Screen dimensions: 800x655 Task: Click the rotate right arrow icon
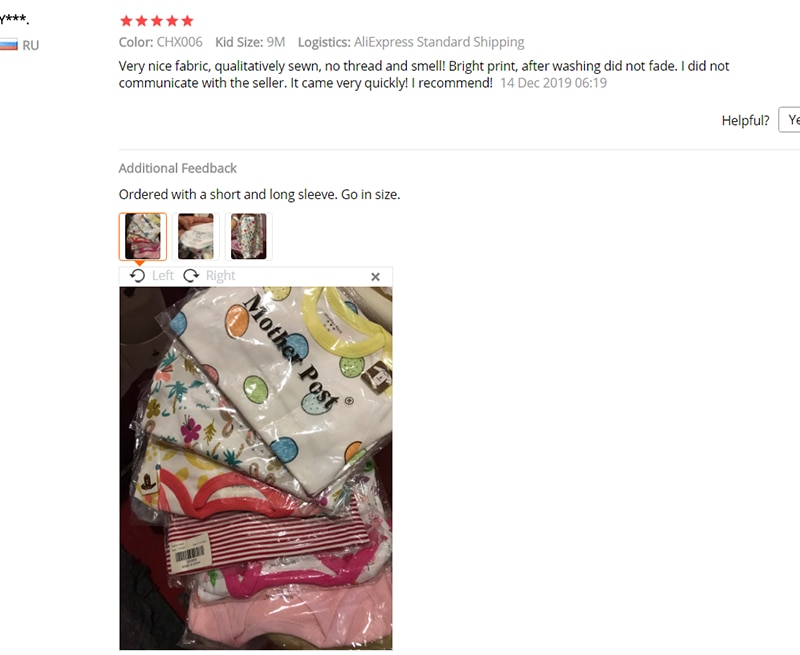click(191, 276)
